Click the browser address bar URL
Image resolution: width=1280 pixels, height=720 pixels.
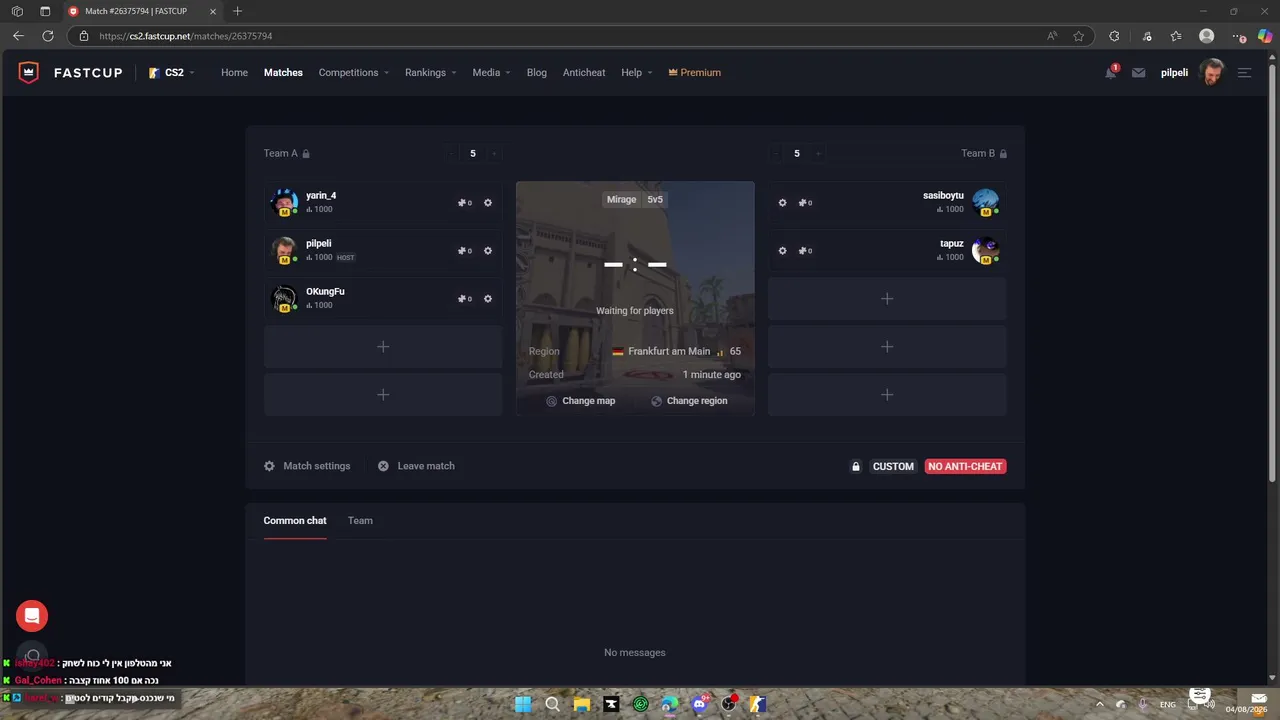186,36
